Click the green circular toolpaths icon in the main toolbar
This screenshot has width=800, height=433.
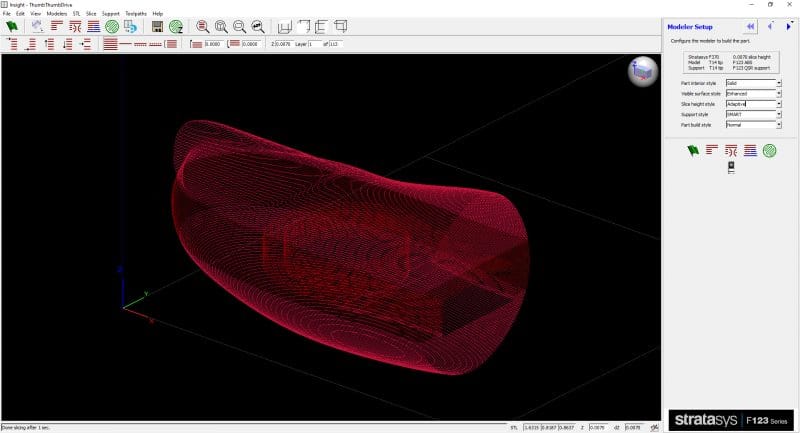(111, 27)
